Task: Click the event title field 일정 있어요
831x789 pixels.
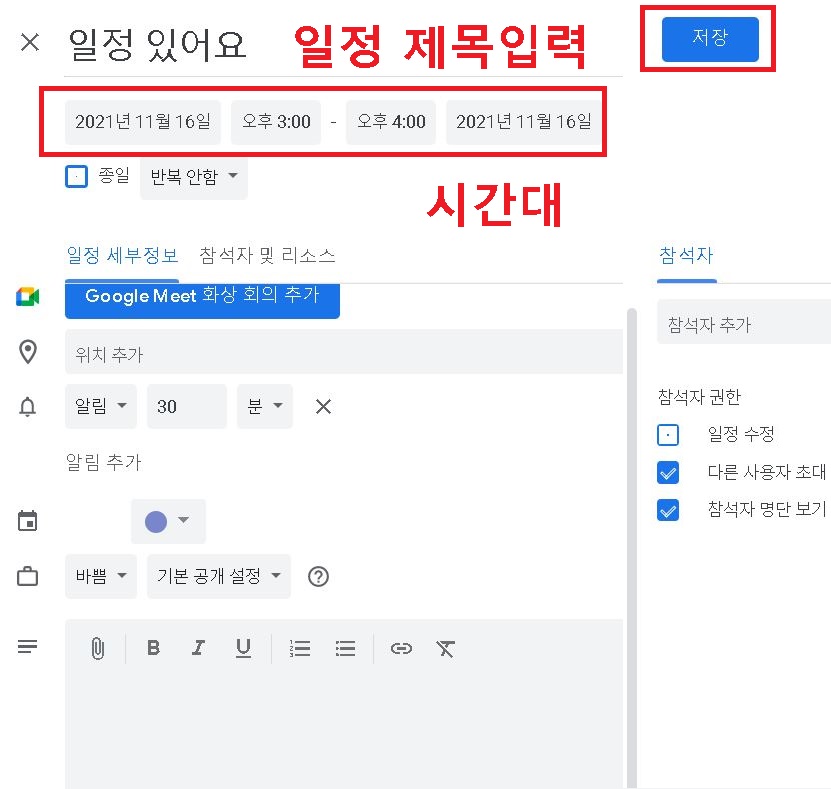Action: click(x=343, y=45)
